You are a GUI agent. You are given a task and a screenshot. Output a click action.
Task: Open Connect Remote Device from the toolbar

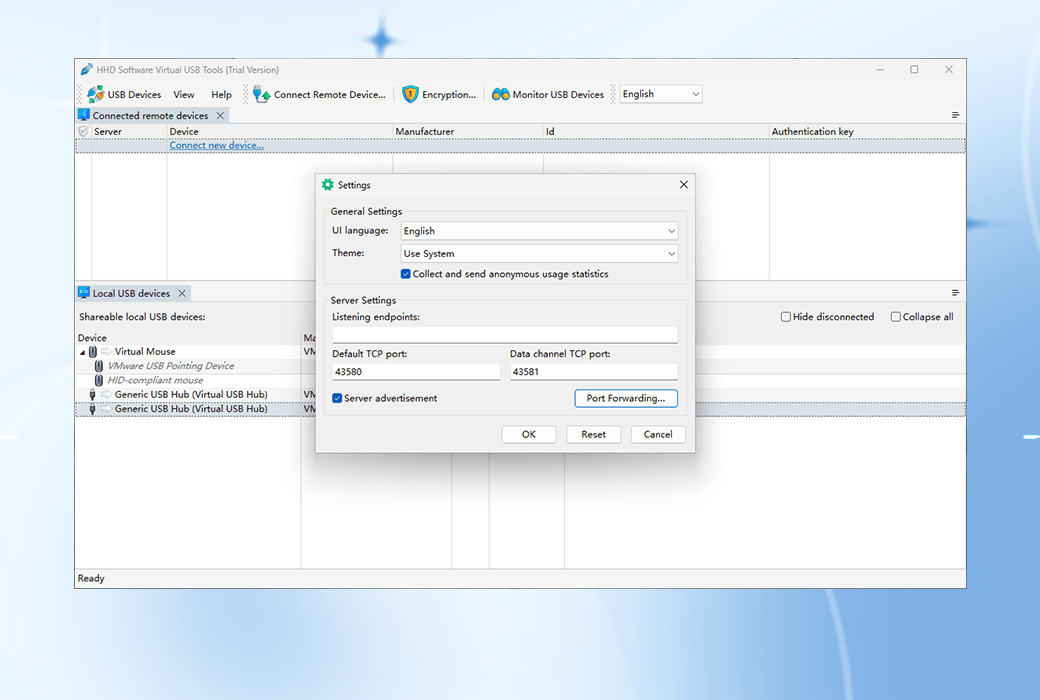[x=259, y=94]
